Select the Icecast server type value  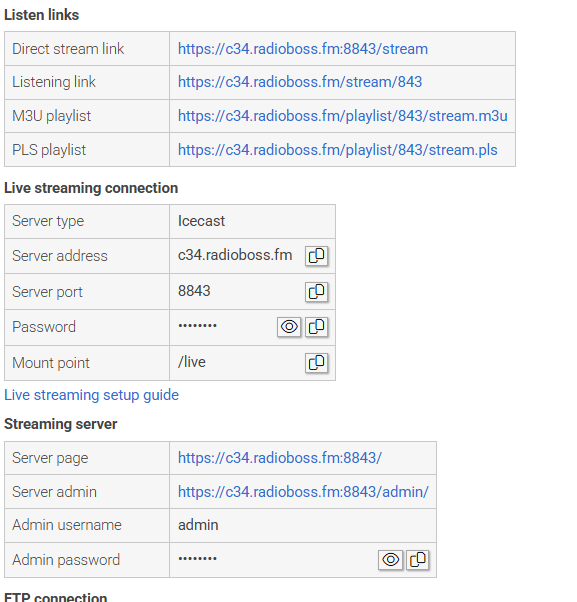point(201,221)
